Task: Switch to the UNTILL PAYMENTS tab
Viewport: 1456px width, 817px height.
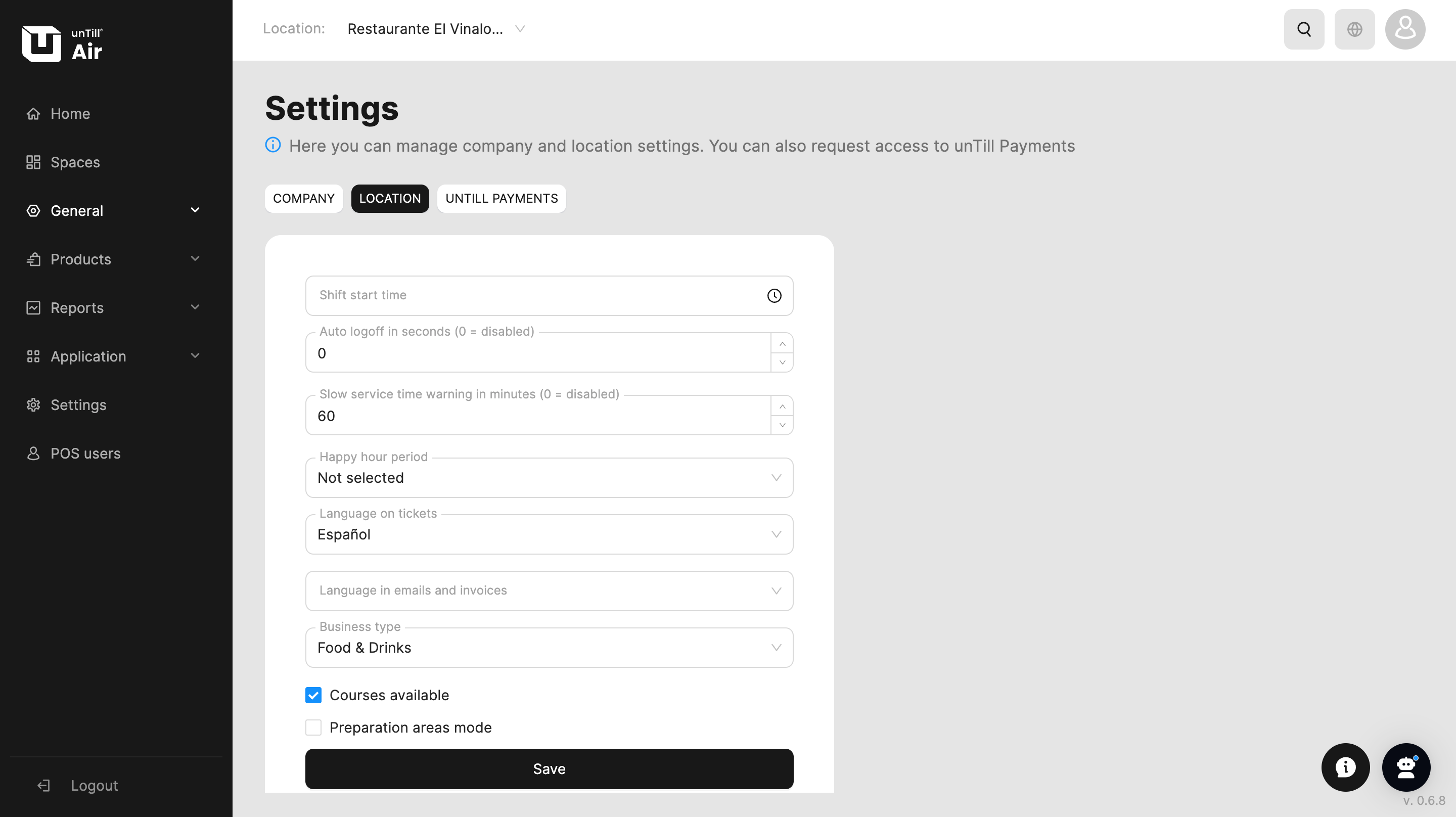Action: (x=501, y=199)
